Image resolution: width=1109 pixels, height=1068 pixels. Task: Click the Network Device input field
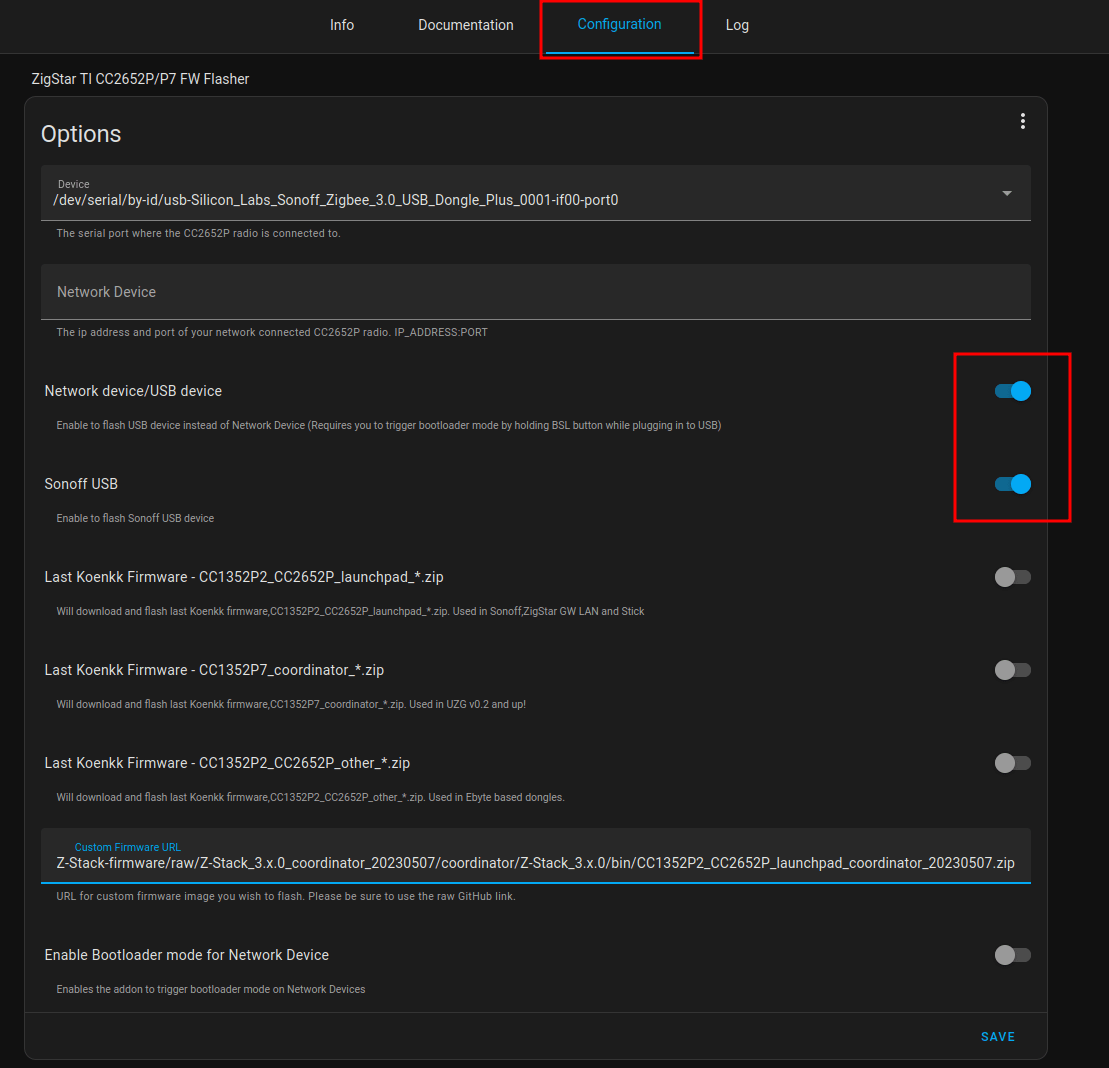[535, 292]
